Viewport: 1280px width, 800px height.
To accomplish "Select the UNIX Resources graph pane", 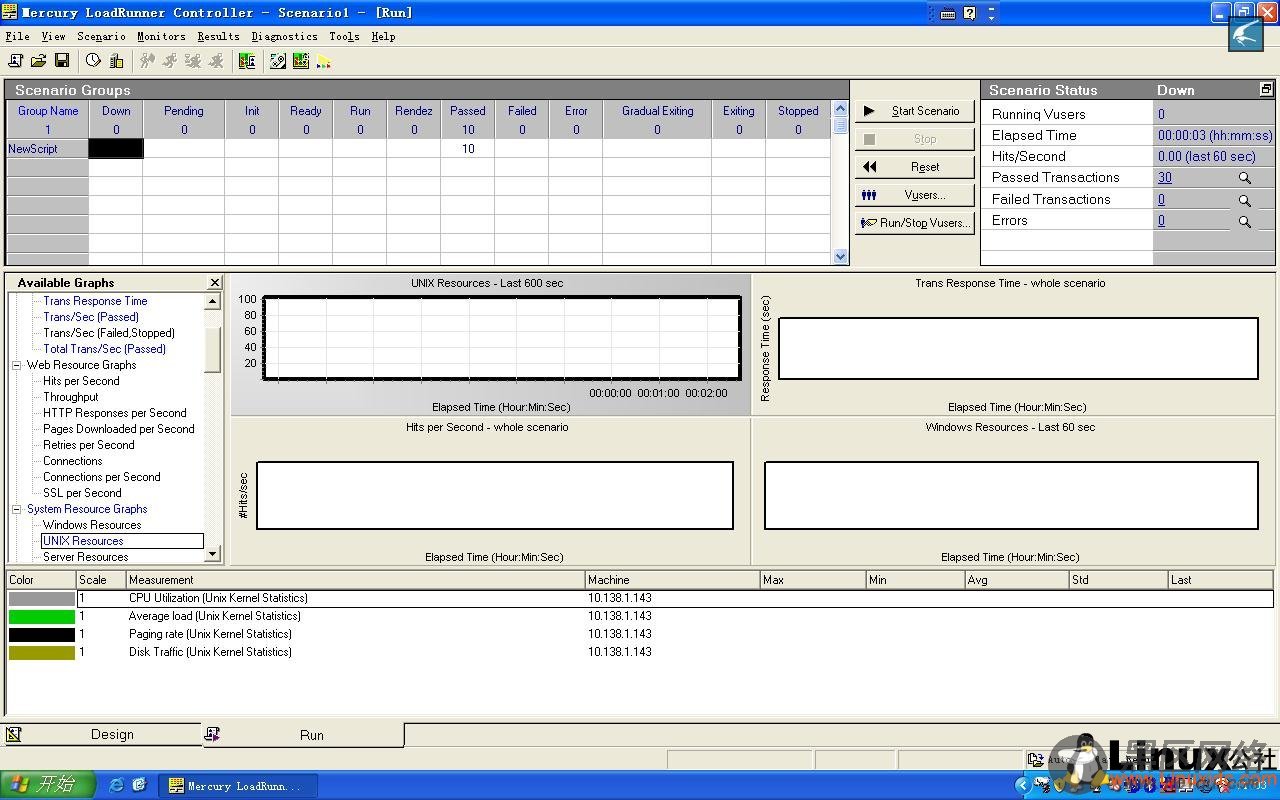I will (490, 344).
